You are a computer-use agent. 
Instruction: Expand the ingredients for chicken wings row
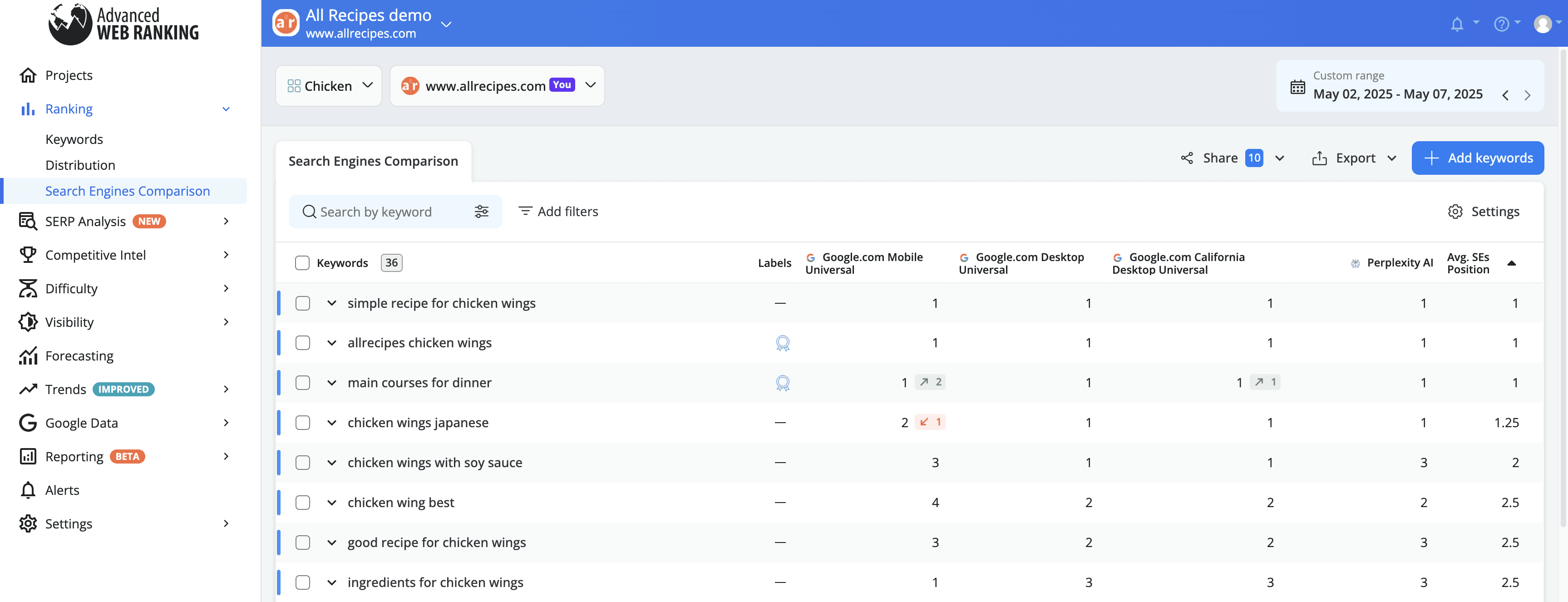click(332, 582)
